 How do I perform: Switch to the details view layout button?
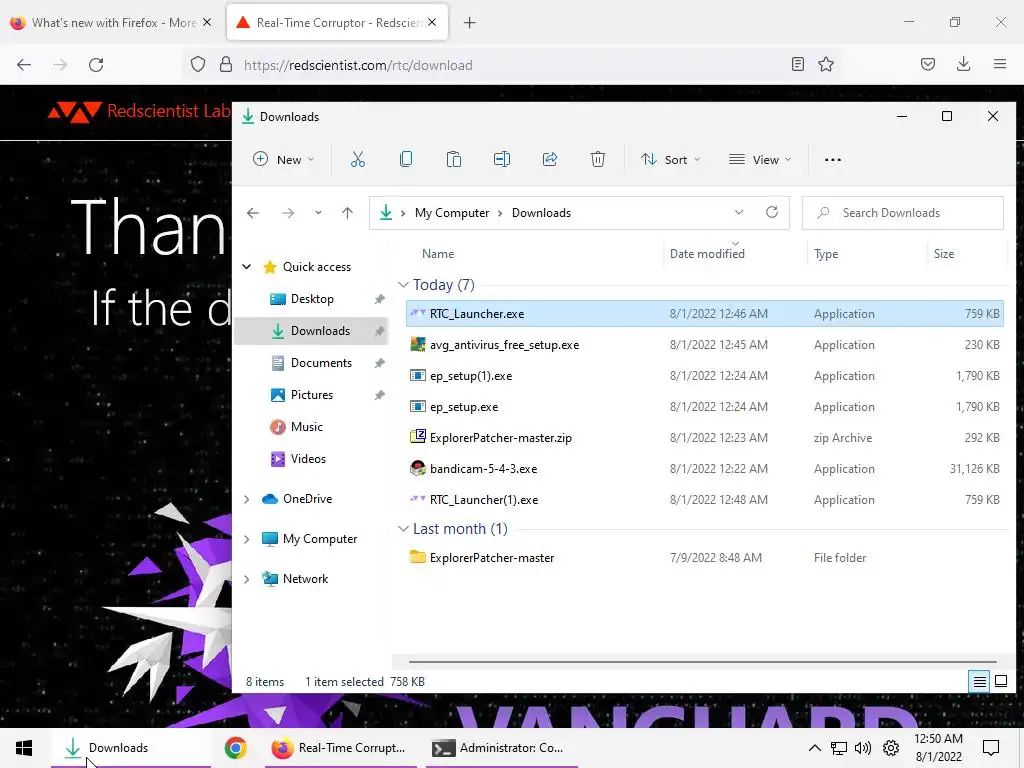coord(980,682)
